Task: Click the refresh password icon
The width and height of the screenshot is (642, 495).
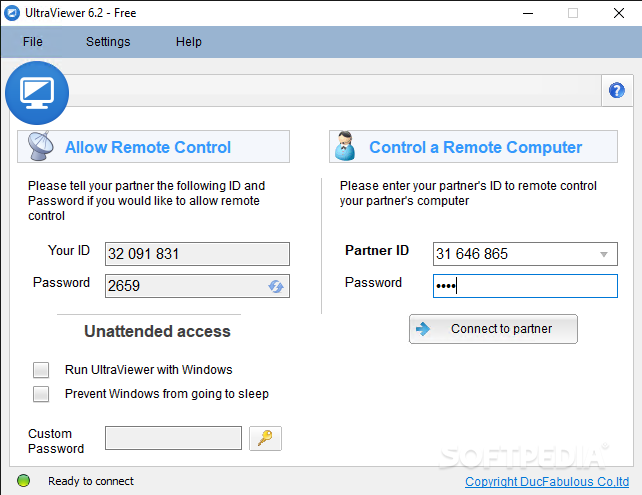Action: (x=276, y=286)
